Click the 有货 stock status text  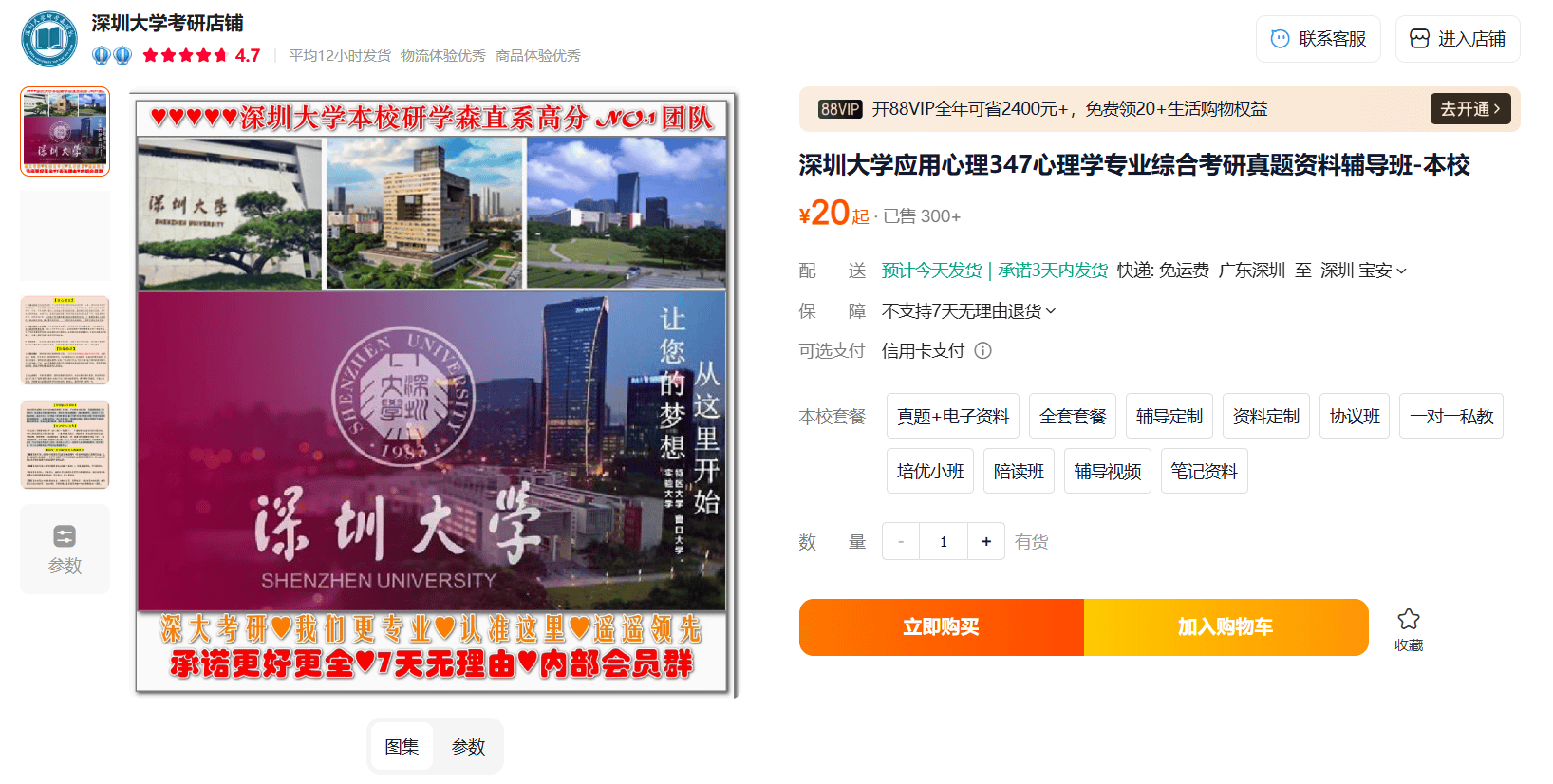[x=1031, y=542]
